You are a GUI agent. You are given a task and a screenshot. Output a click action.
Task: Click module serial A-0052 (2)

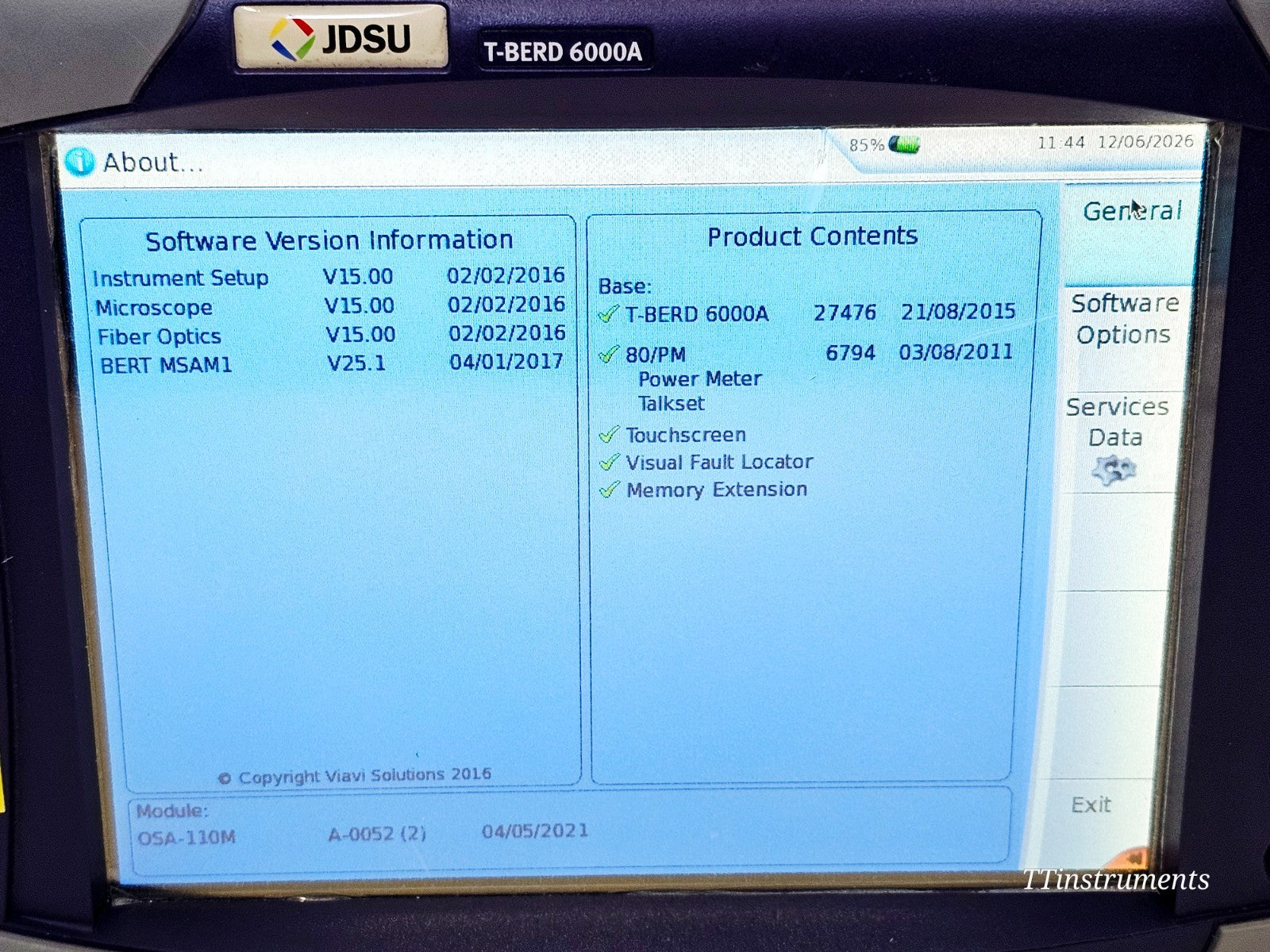377,834
